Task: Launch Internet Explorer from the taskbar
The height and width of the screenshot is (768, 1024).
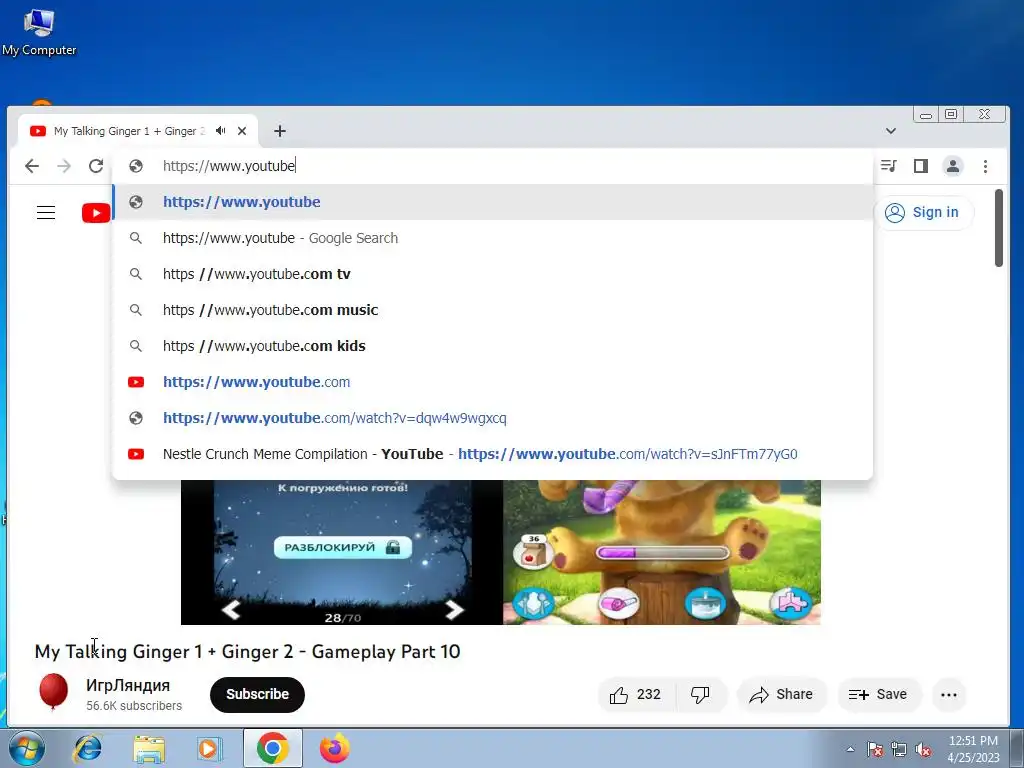Action: tap(88, 748)
